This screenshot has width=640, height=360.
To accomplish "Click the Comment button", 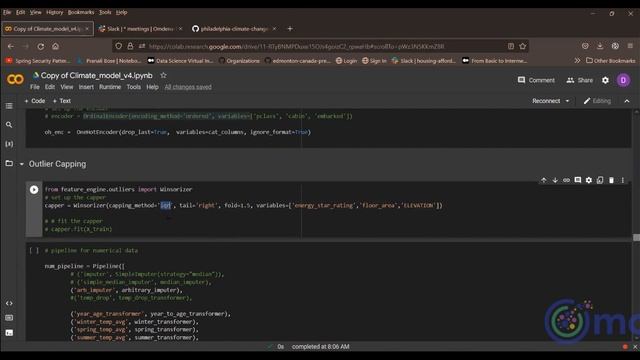I will [x=536, y=80].
